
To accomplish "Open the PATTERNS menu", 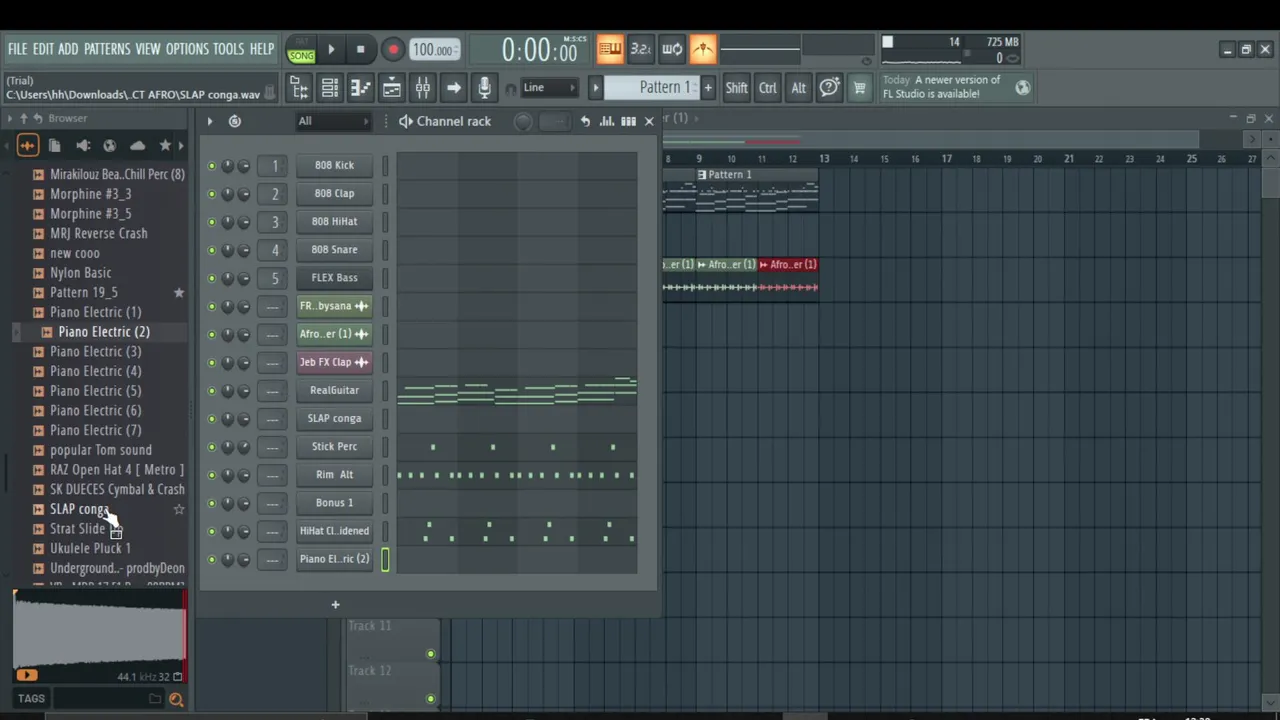I will point(107,49).
